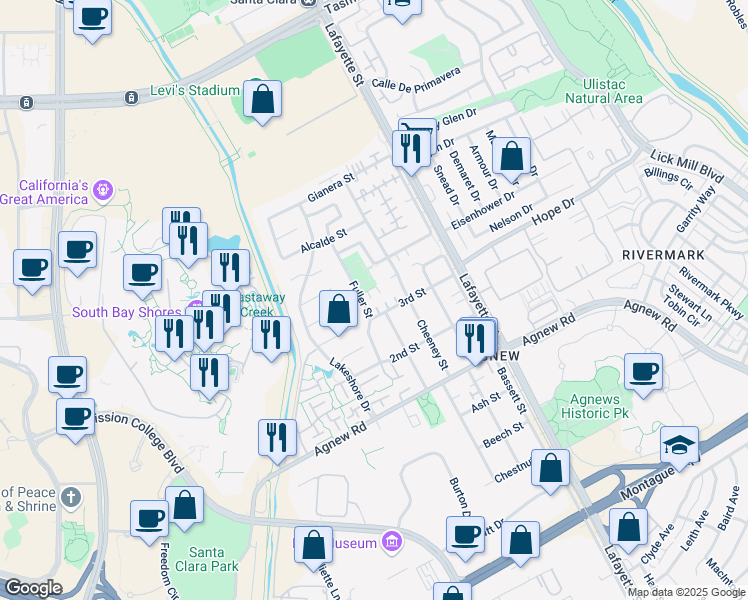Click the transit station icon left of Levi's Stadium label
The image size is (748, 600).
(131, 98)
